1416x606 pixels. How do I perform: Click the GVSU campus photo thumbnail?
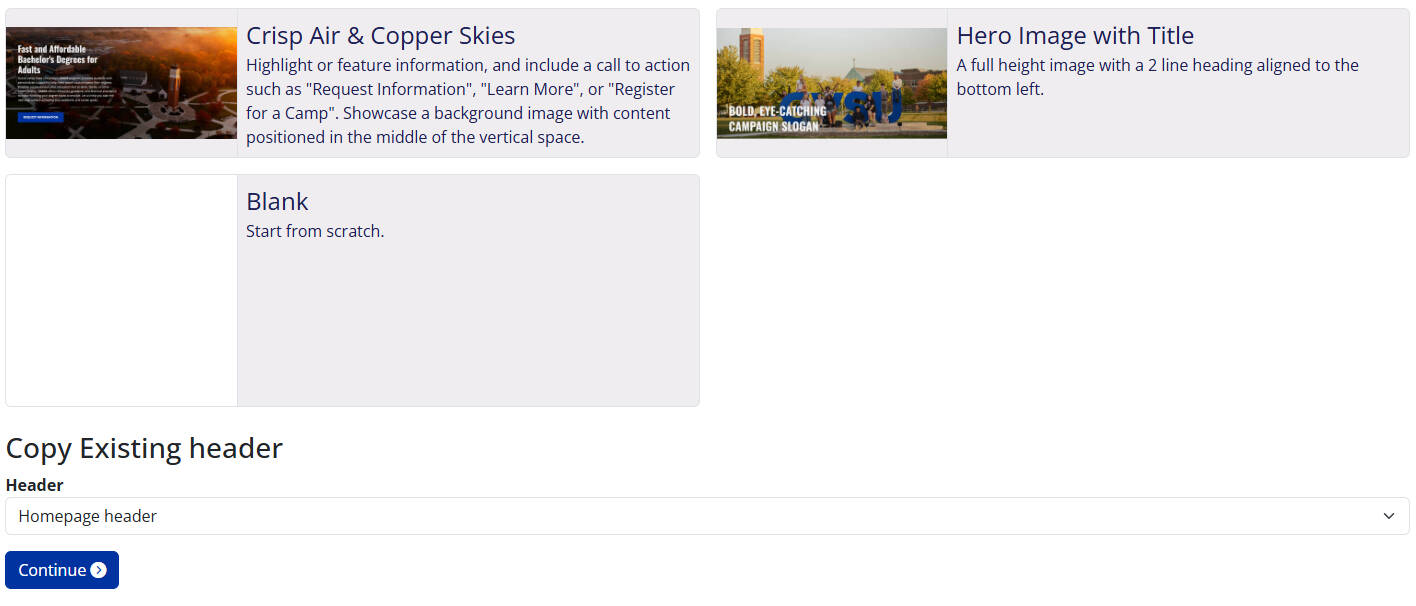[x=831, y=82]
